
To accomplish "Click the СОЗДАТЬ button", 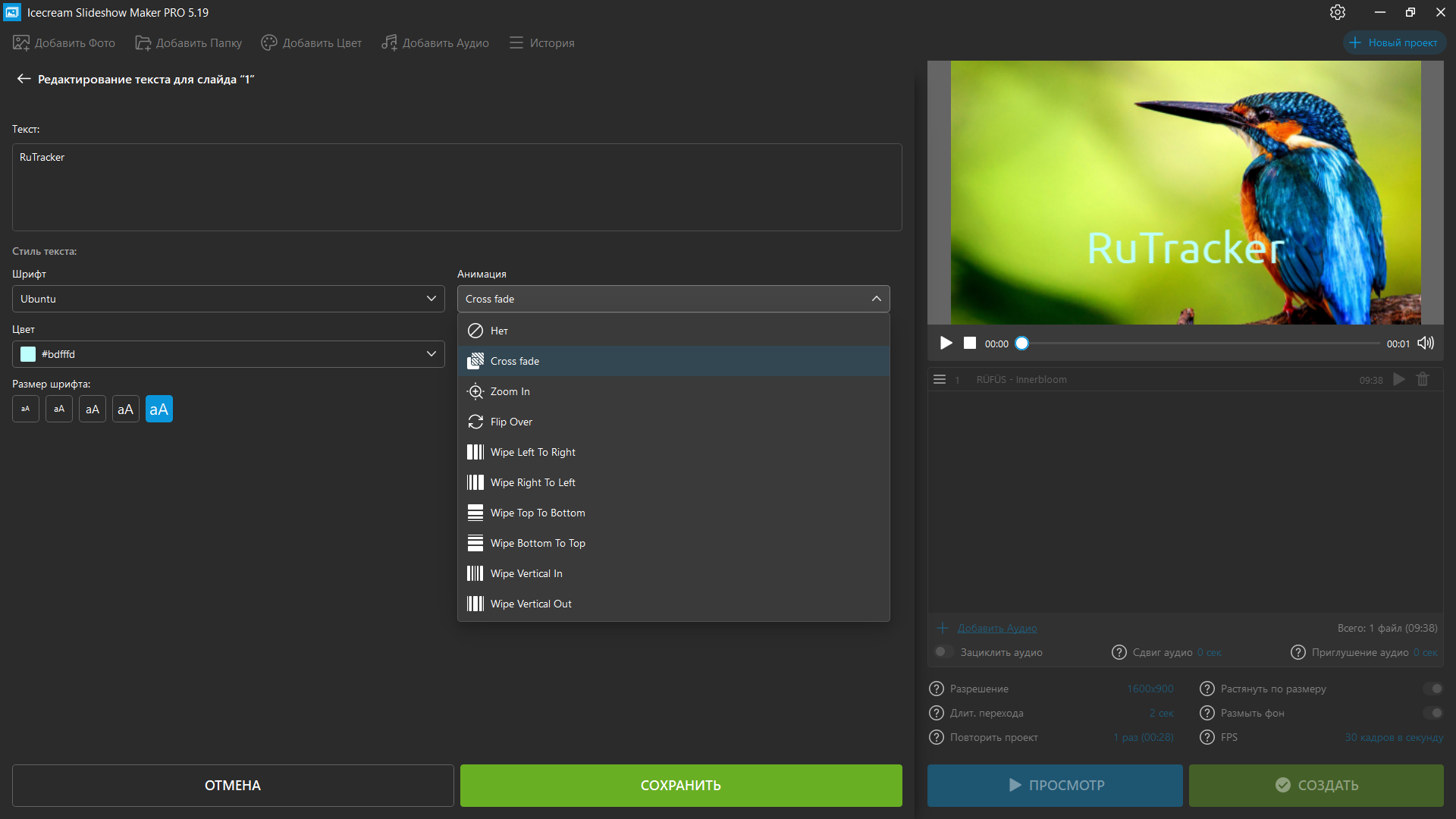I will [1316, 786].
